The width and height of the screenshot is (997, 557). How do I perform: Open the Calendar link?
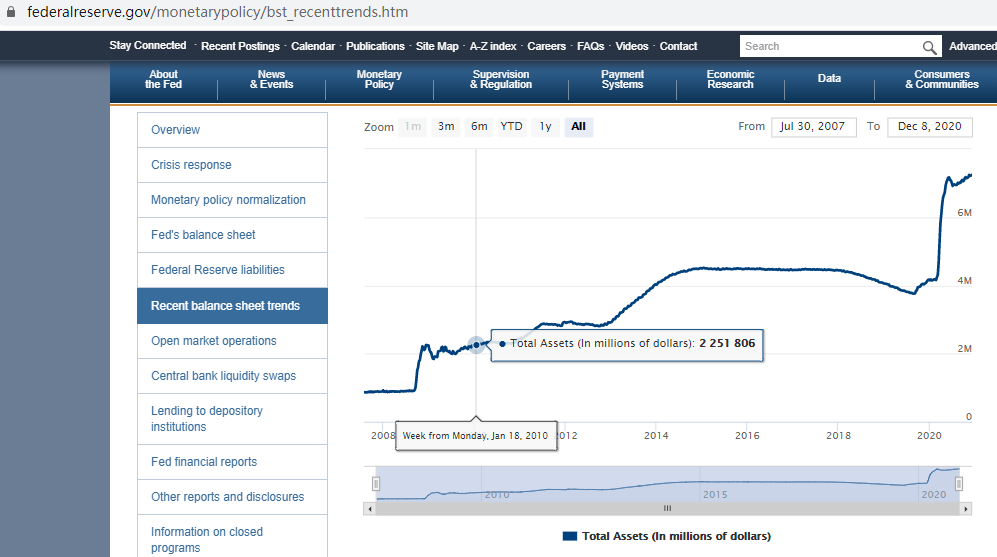pyautogui.click(x=313, y=46)
